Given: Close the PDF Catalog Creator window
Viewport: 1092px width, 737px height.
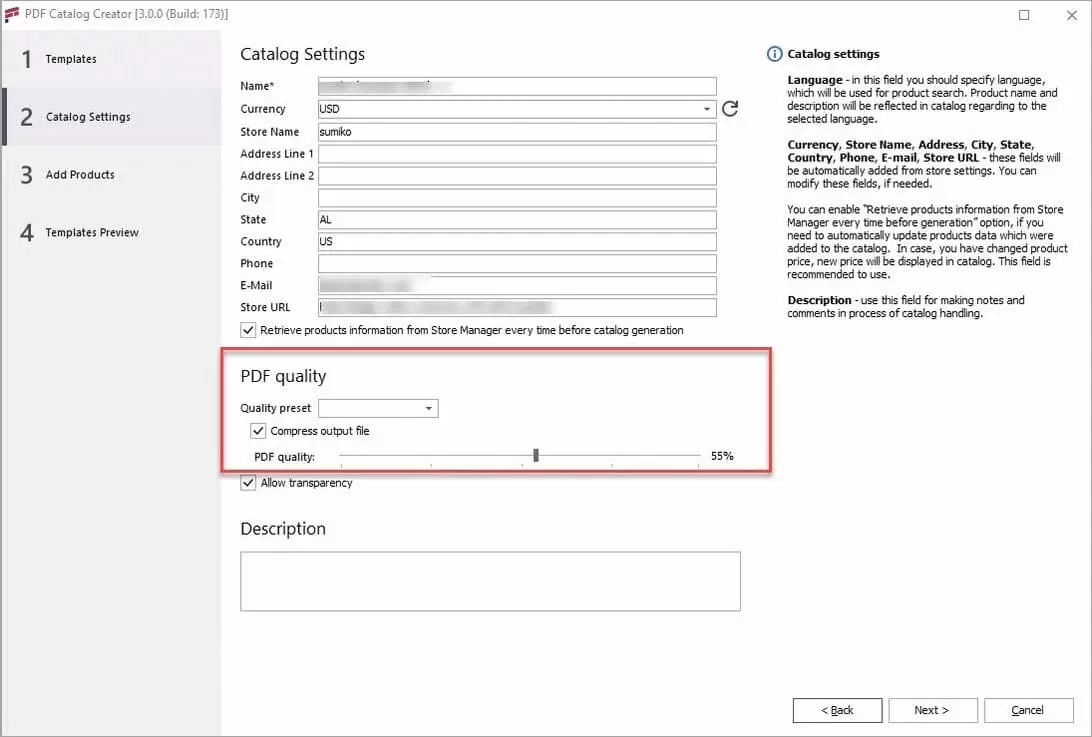Looking at the screenshot, I should coord(1069,14).
